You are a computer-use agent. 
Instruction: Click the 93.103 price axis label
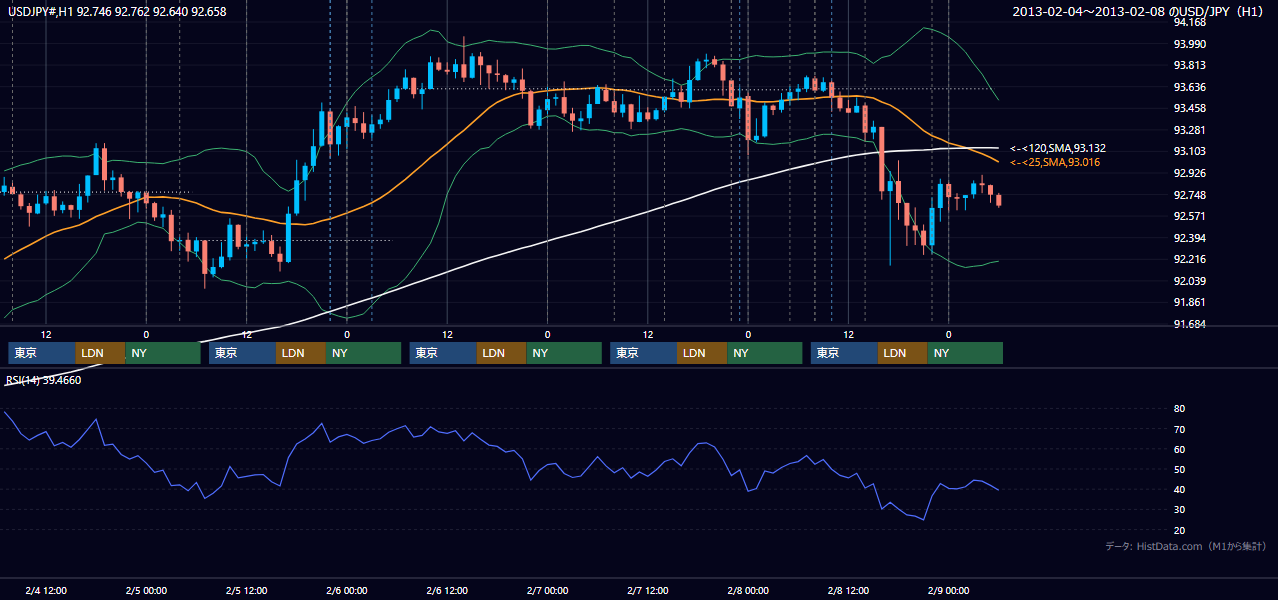[x=1189, y=151]
